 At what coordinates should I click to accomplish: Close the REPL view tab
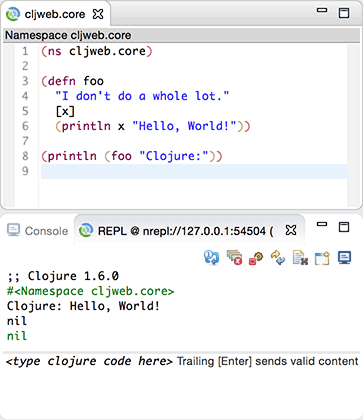[x=291, y=230]
